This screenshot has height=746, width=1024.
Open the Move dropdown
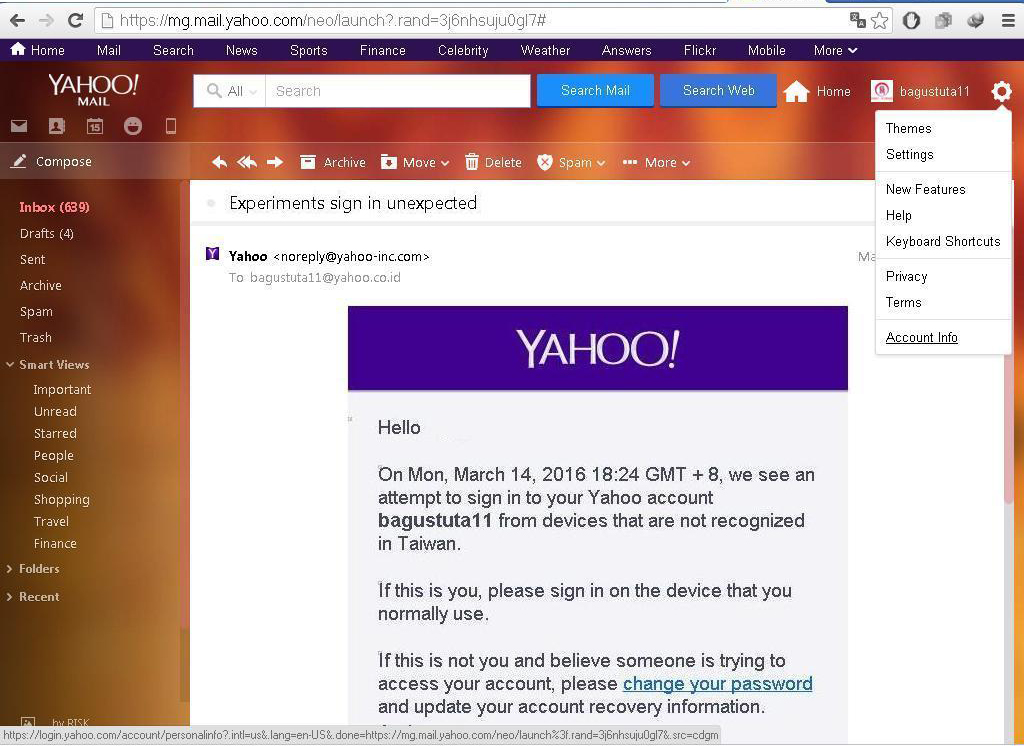coord(415,162)
